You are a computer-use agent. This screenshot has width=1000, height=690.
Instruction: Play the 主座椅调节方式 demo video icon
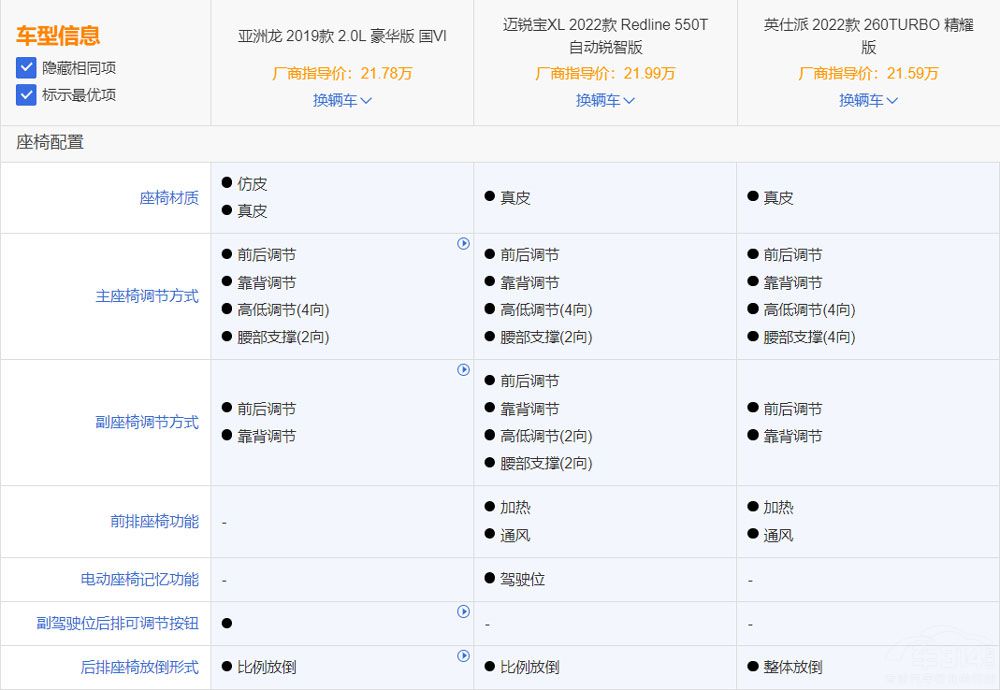(463, 243)
